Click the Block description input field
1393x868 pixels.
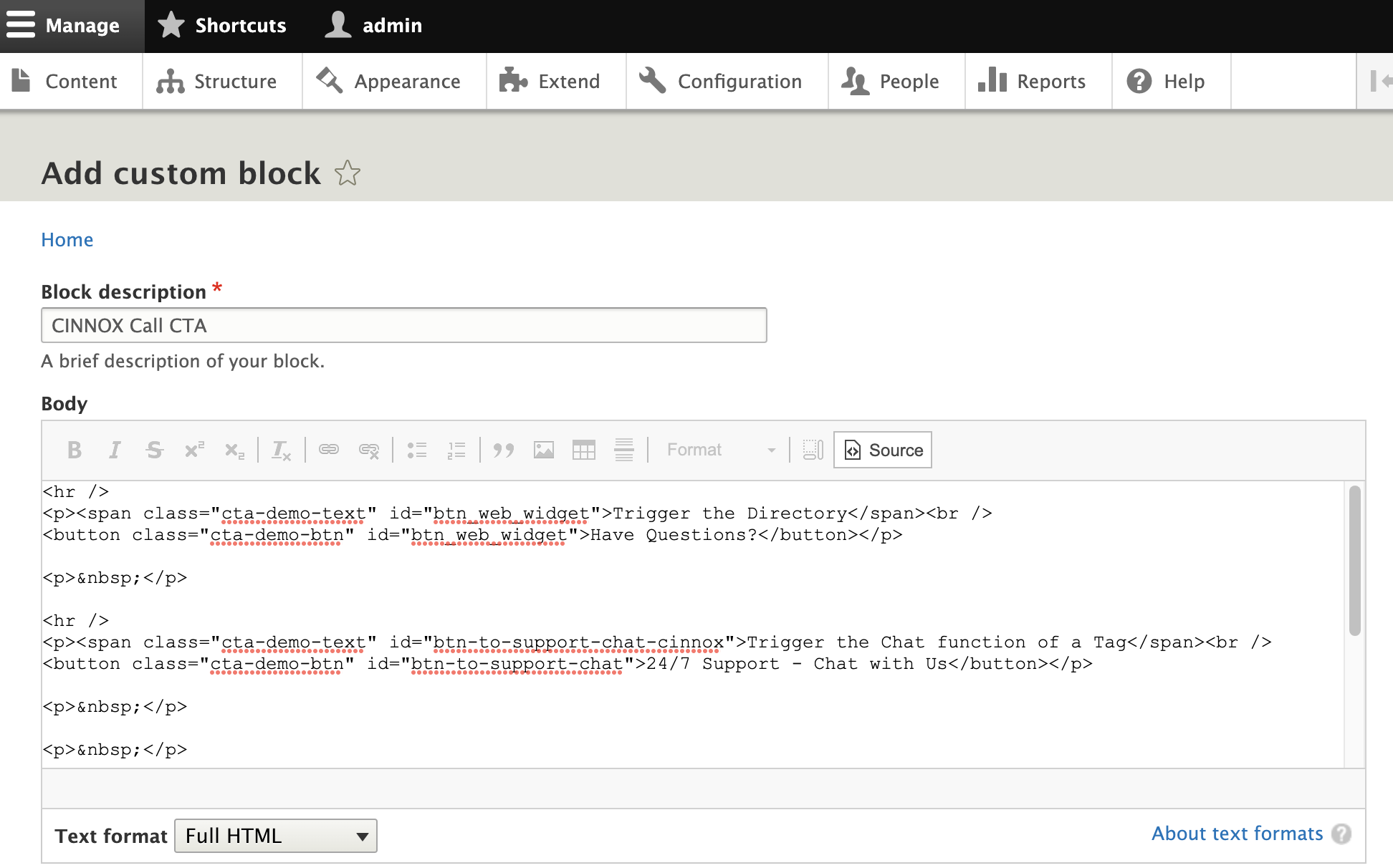tap(404, 326)
